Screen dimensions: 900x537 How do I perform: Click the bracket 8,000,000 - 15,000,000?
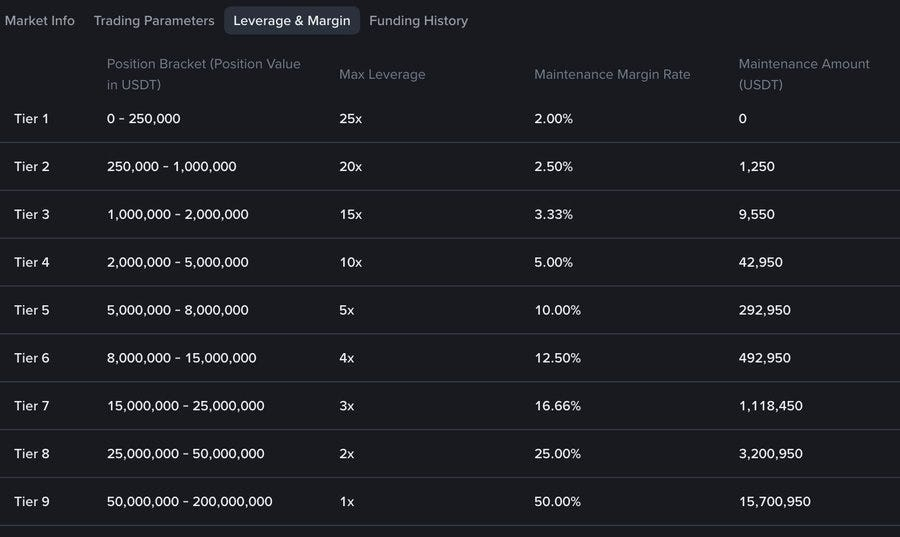tap(181, 358)
